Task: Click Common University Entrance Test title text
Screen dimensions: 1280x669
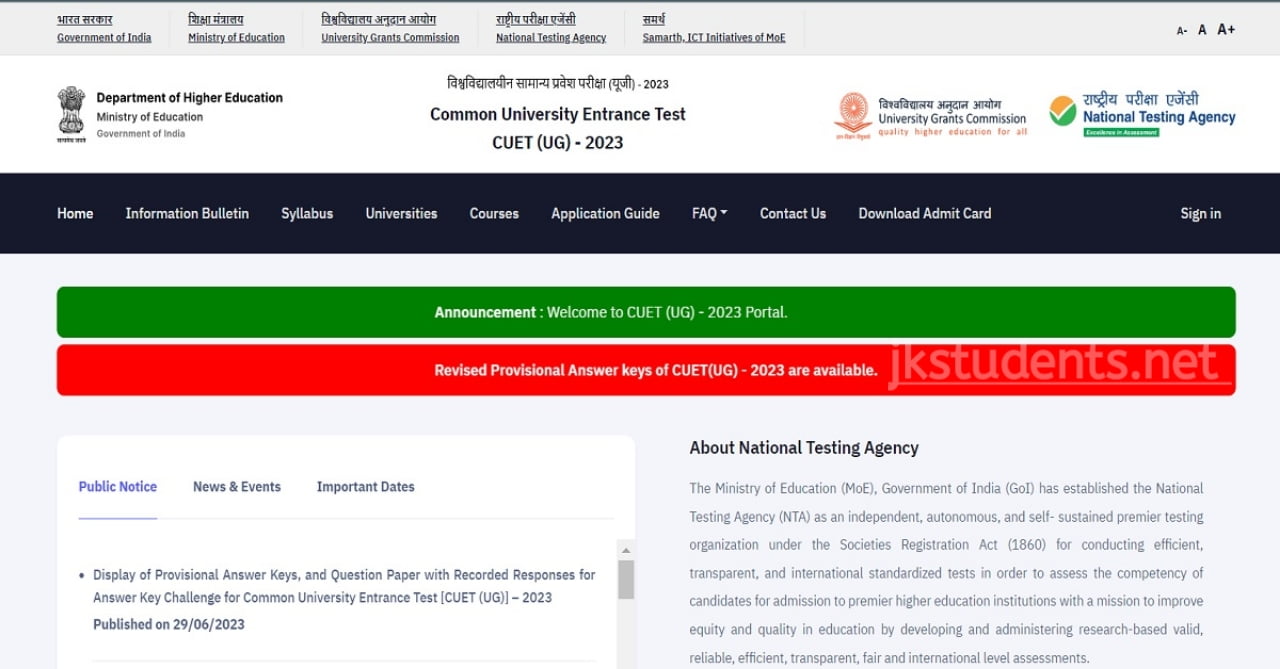Action: click(558, 114)
